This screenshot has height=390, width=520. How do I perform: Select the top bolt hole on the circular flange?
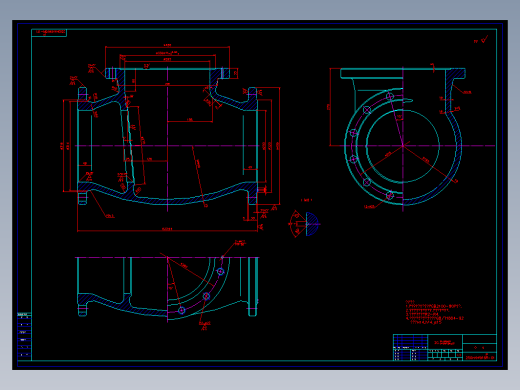tap(390, 97)
